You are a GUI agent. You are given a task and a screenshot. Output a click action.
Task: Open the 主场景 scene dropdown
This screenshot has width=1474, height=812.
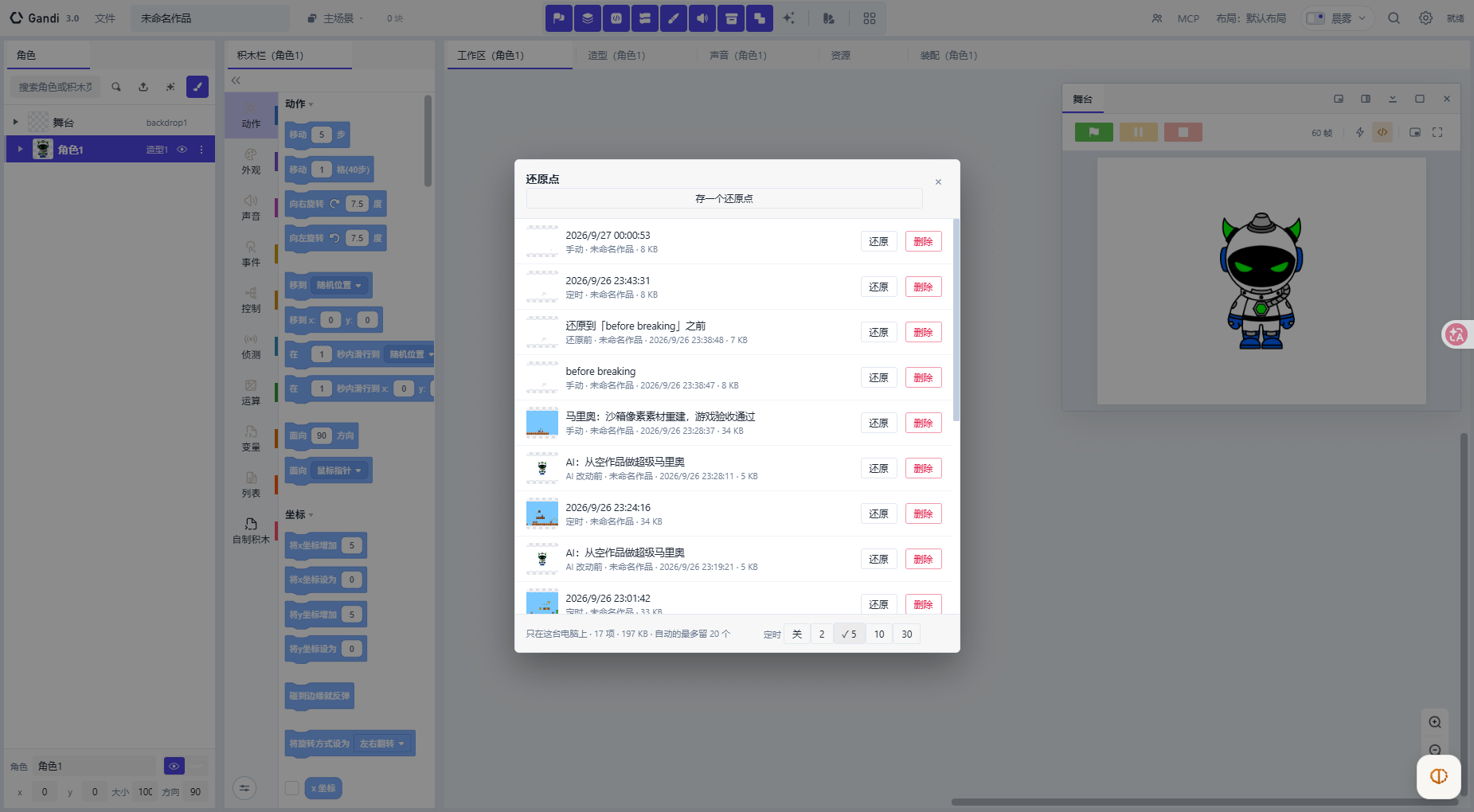335,18
